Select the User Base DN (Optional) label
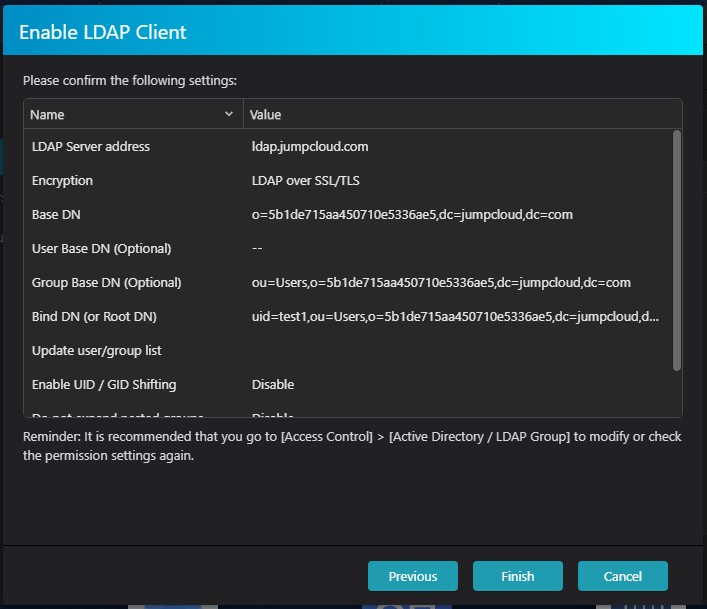 pyautogui.click(x=101, y=248)
